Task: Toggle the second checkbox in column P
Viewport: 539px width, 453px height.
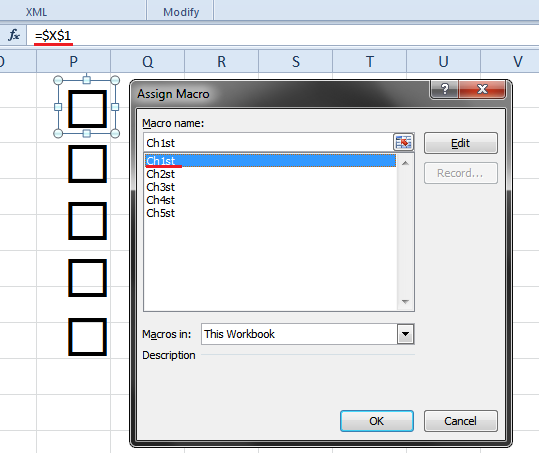Action: click(87, 164)
